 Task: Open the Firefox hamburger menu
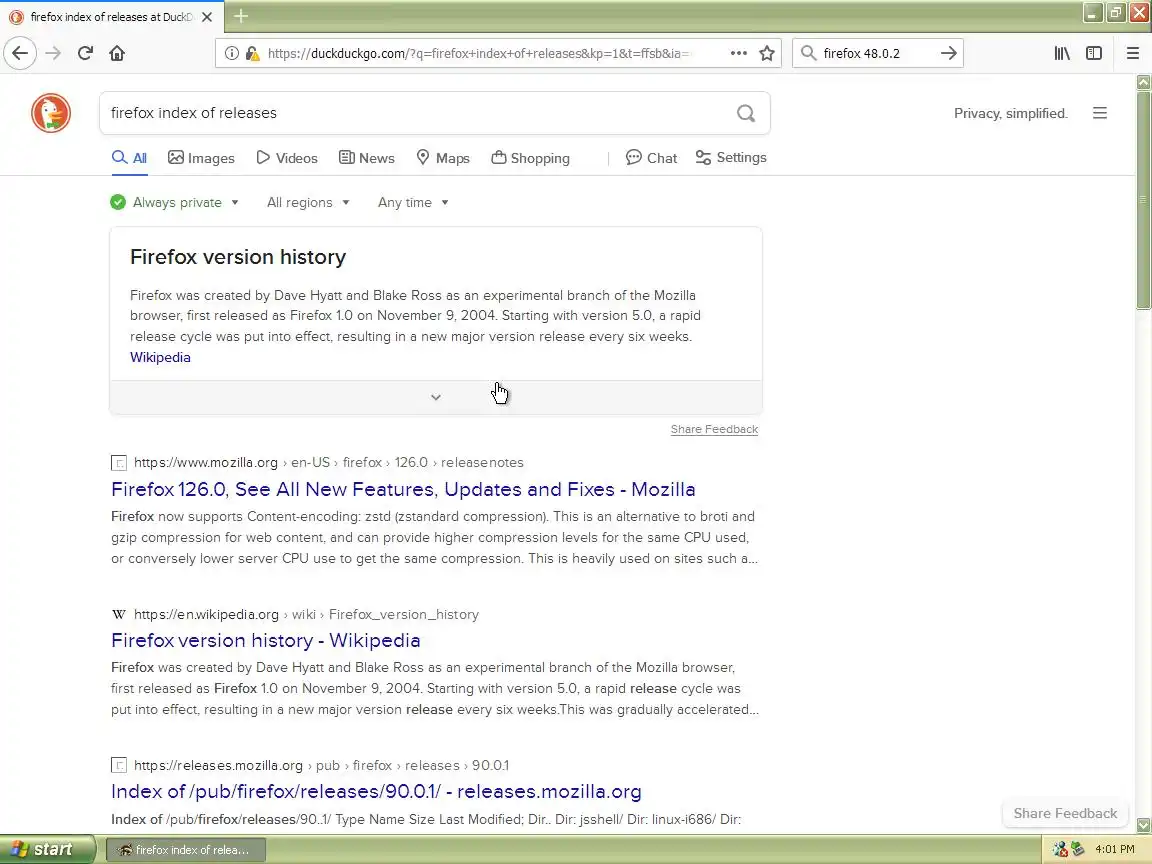[x=1132, y=53]
